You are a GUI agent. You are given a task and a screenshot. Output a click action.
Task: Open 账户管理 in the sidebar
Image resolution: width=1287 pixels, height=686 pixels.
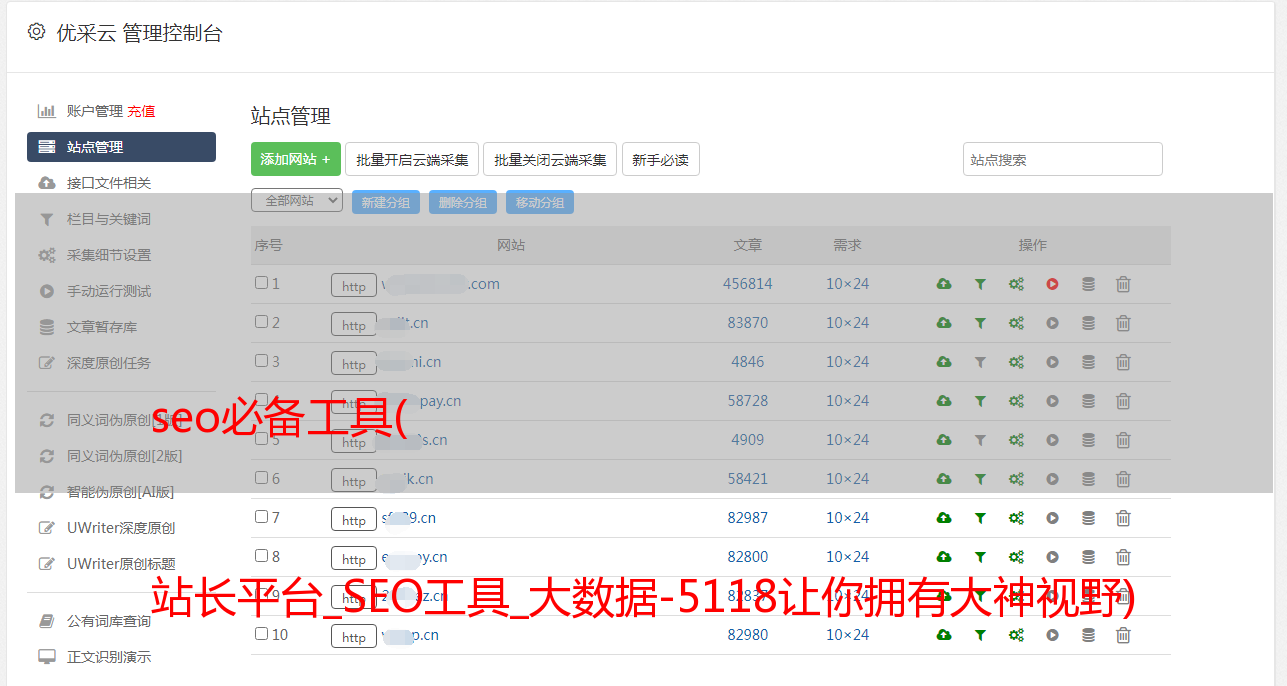(x=95, y=111)
